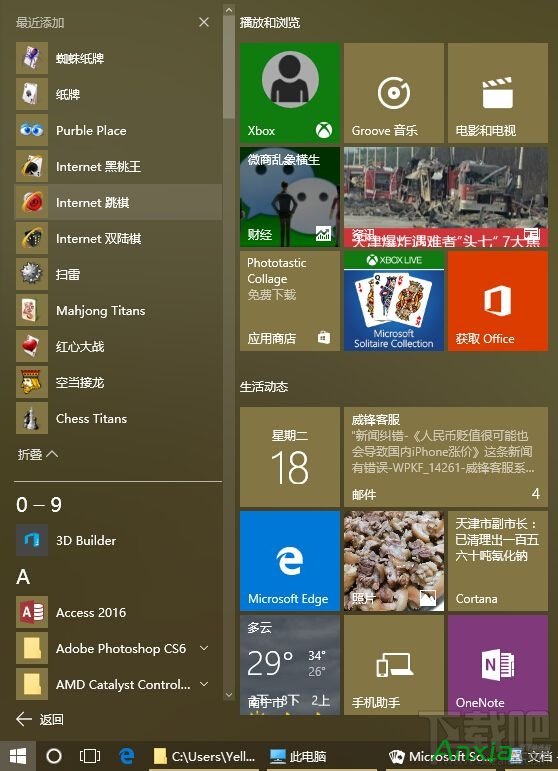This screenshot has width=558, height=771.
Task: Open the 资讯 news tile
Action: point(446,197)
